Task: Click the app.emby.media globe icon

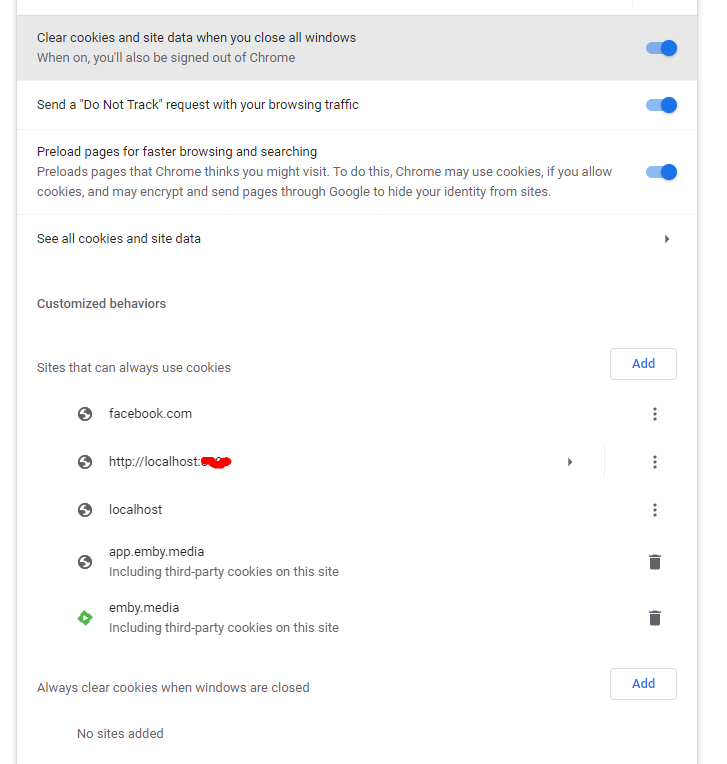Action: 85,562
